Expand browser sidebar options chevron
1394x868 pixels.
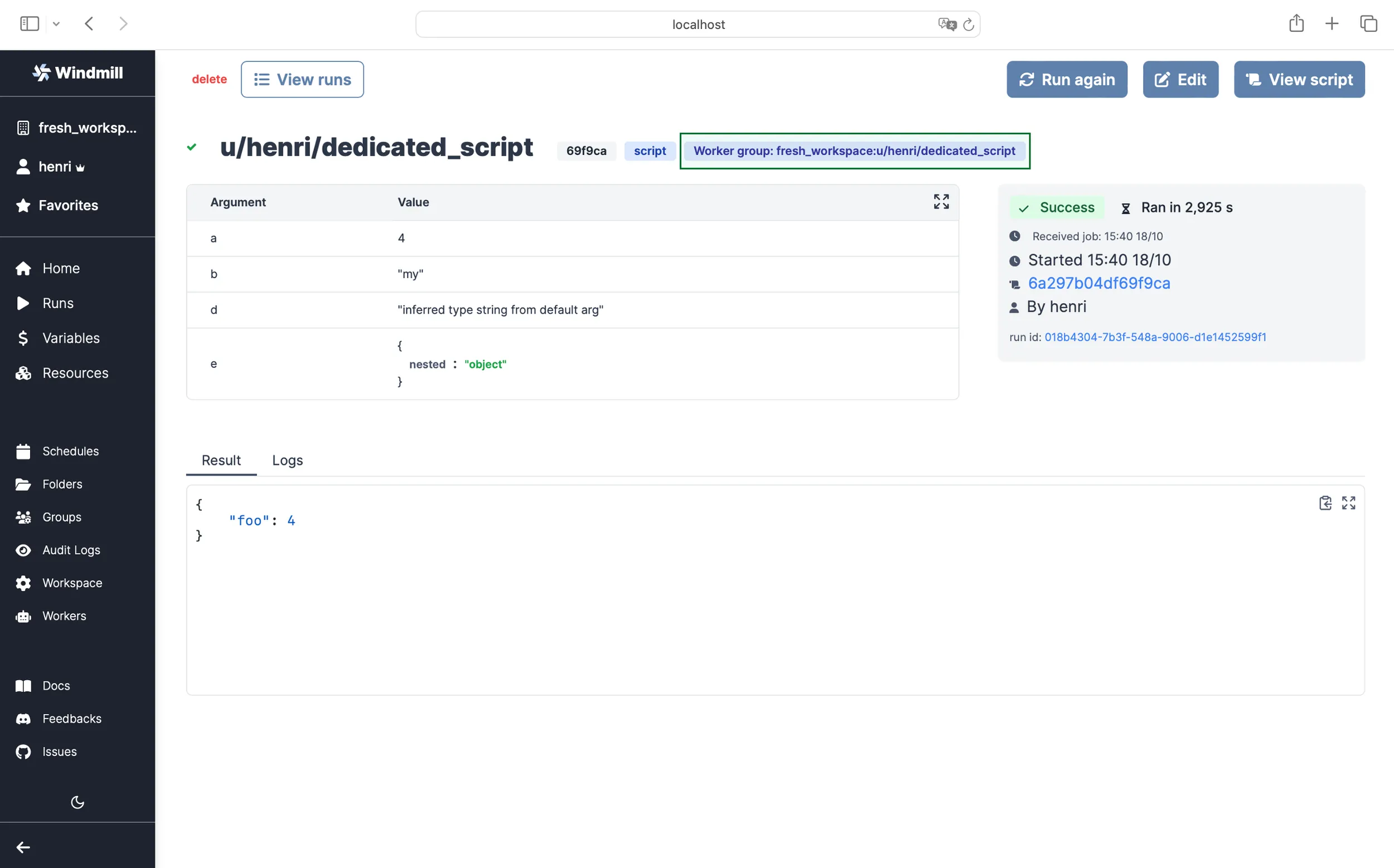click(56, 24)
